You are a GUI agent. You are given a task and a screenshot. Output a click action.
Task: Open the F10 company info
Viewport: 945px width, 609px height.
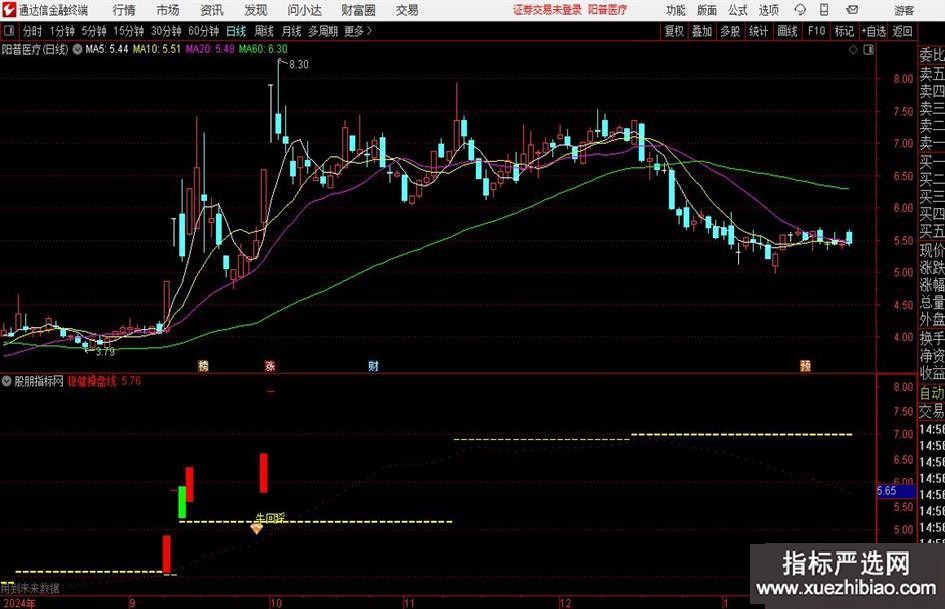coord(816,31)
